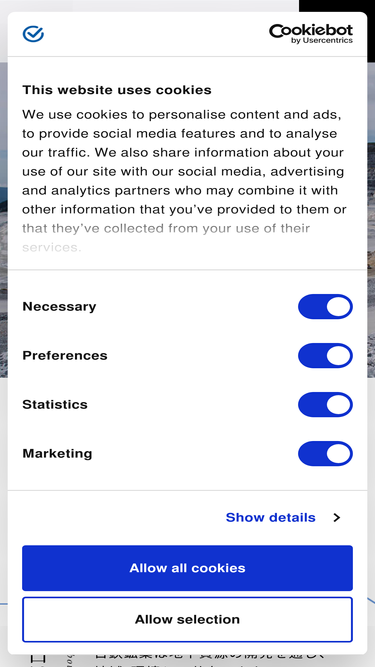Select the Preferences category label
The width and height of the screenshot is (375, 667).
[65, 355]
